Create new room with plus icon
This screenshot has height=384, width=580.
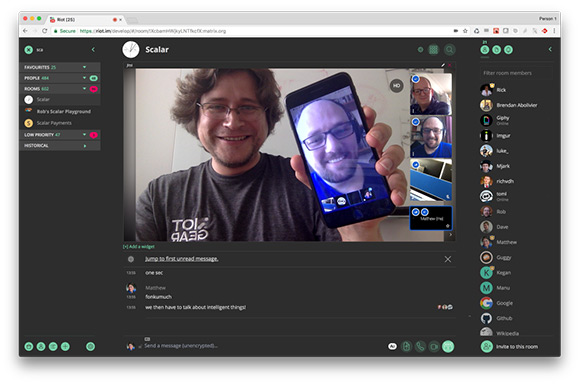point(65,346)
